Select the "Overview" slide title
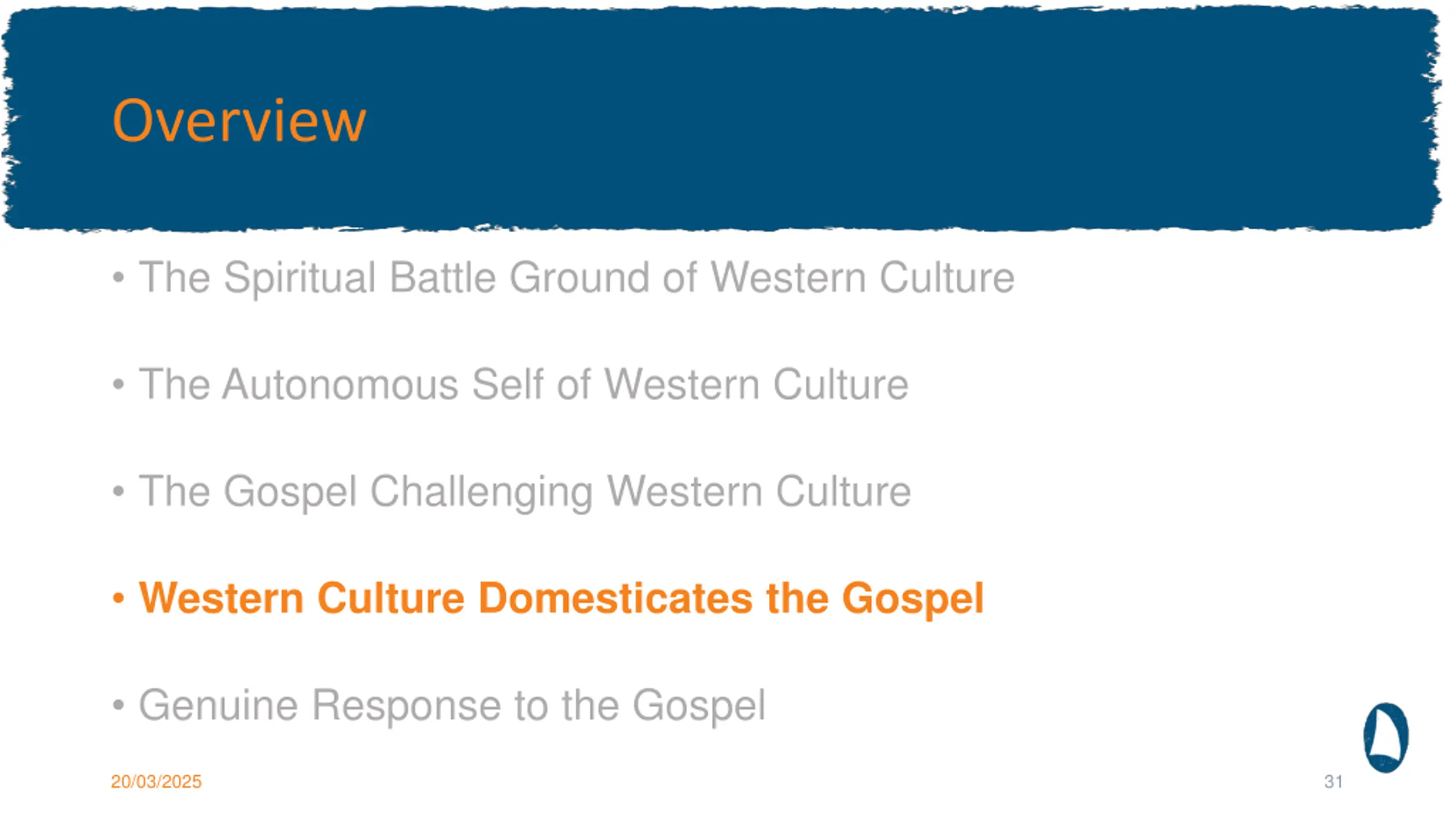Image resolution: width=1456 pixels, height=819 pixels. pos(239,121)
